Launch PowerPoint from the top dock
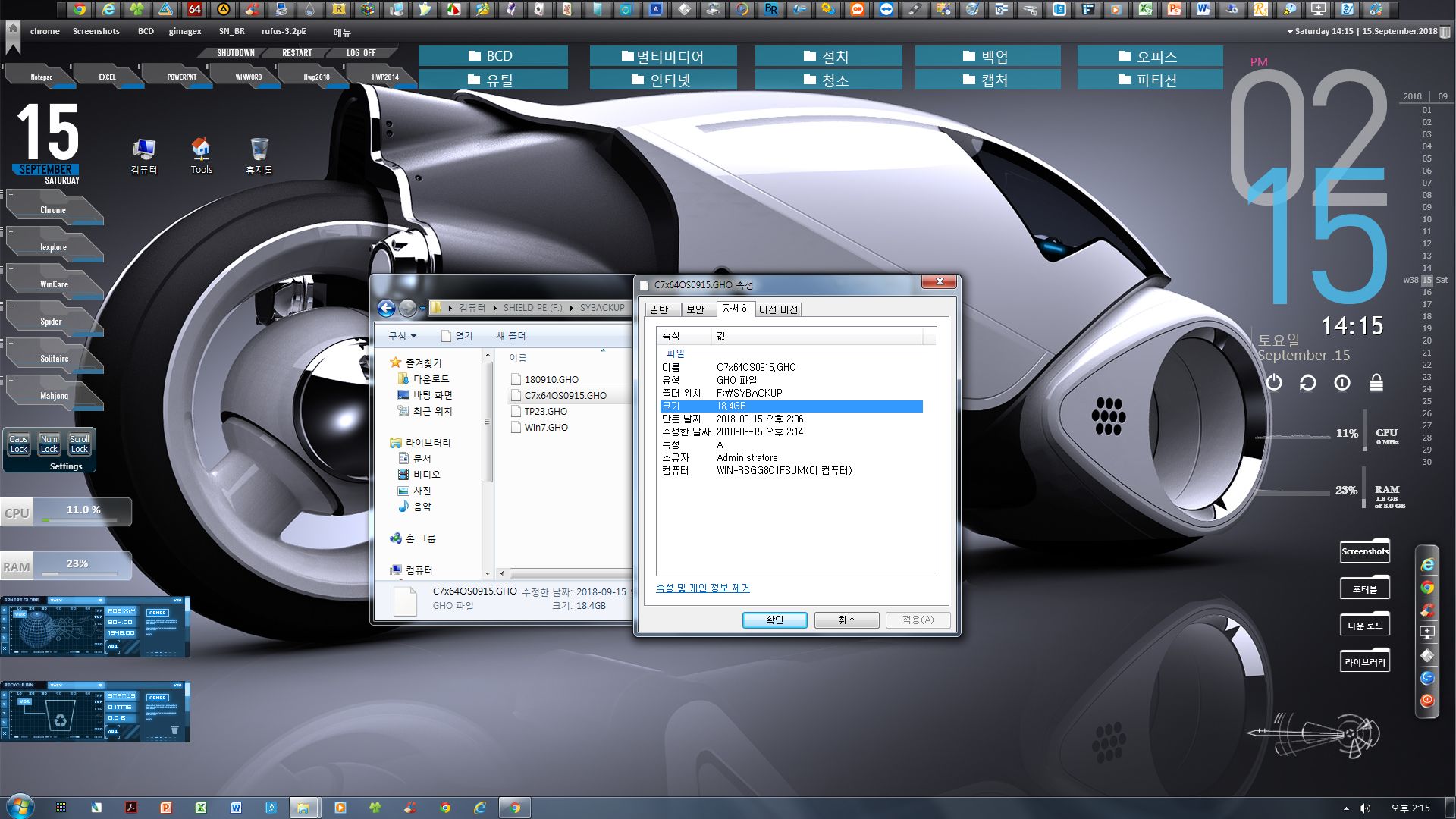This screenshot has height=819, width=1456. coord(1175,9)
